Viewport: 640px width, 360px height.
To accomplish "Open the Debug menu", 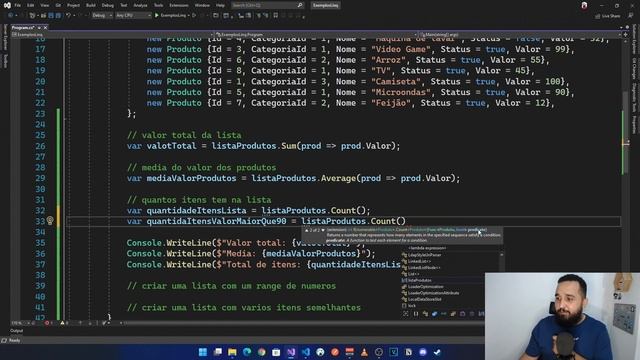I will click(x=108, y=5).
